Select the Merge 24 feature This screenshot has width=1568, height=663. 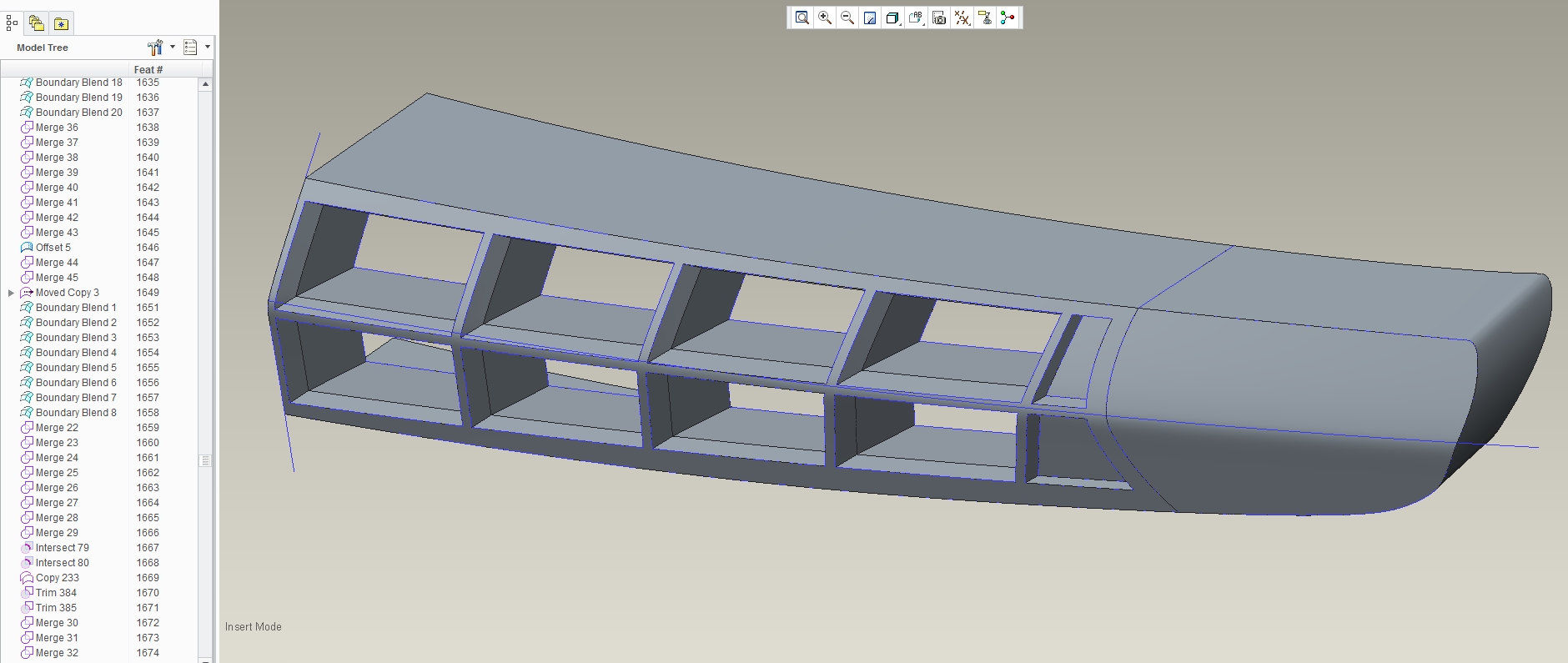coord(57,458)
